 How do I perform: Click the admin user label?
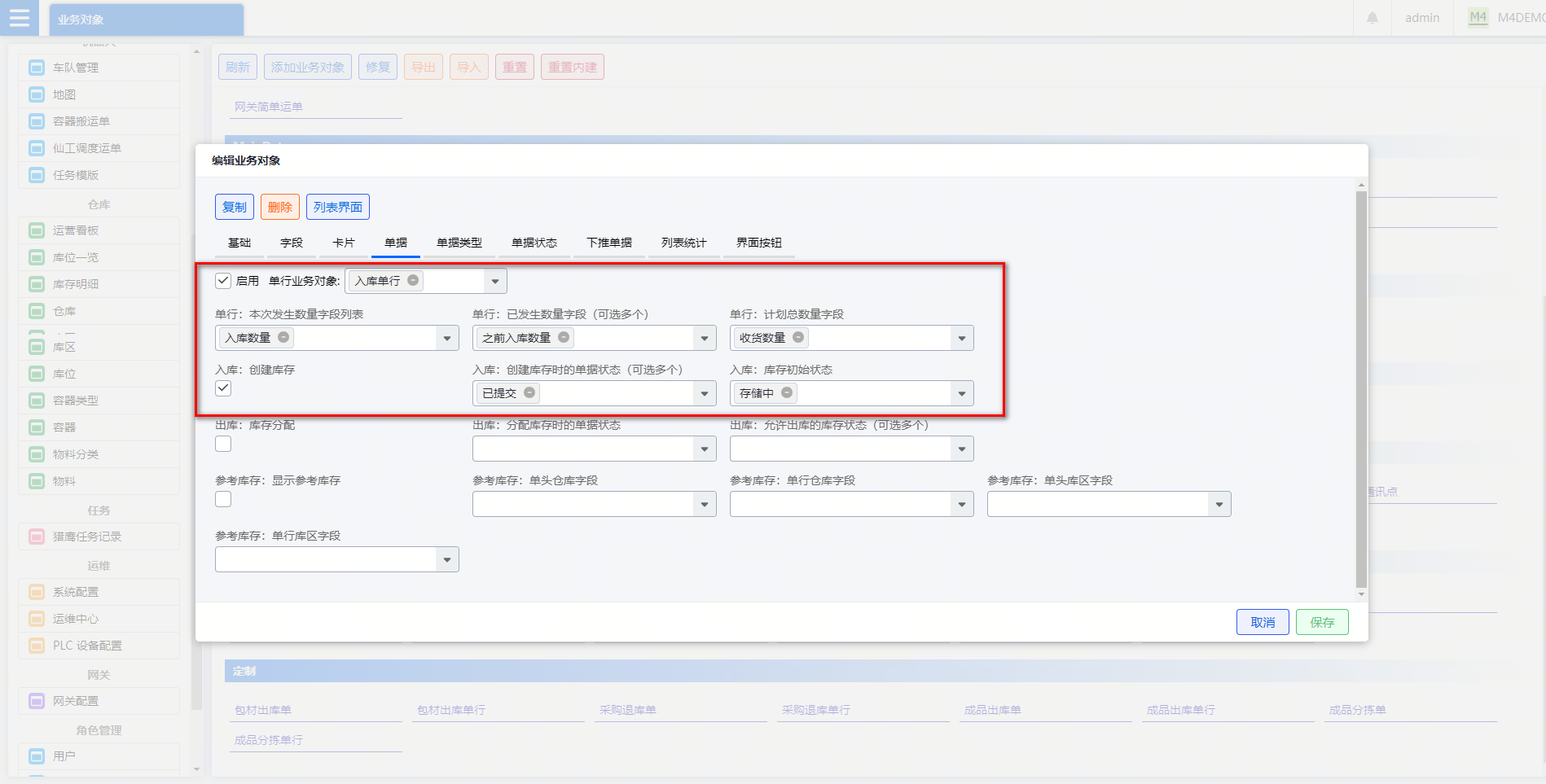[x=1422, y=18]
